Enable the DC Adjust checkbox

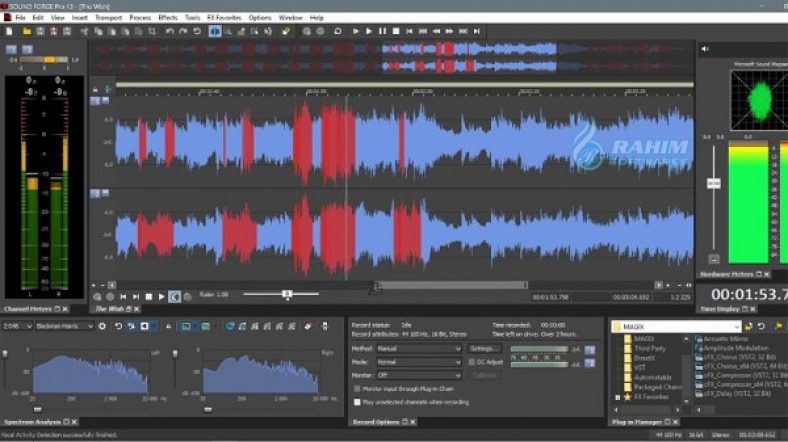(472, 361)
